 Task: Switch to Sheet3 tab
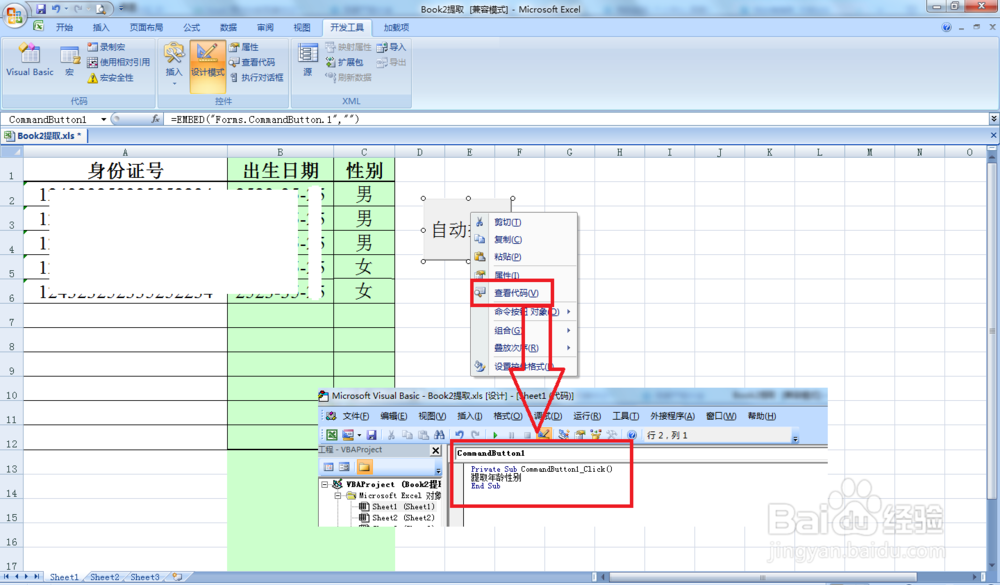coord(145,577)
